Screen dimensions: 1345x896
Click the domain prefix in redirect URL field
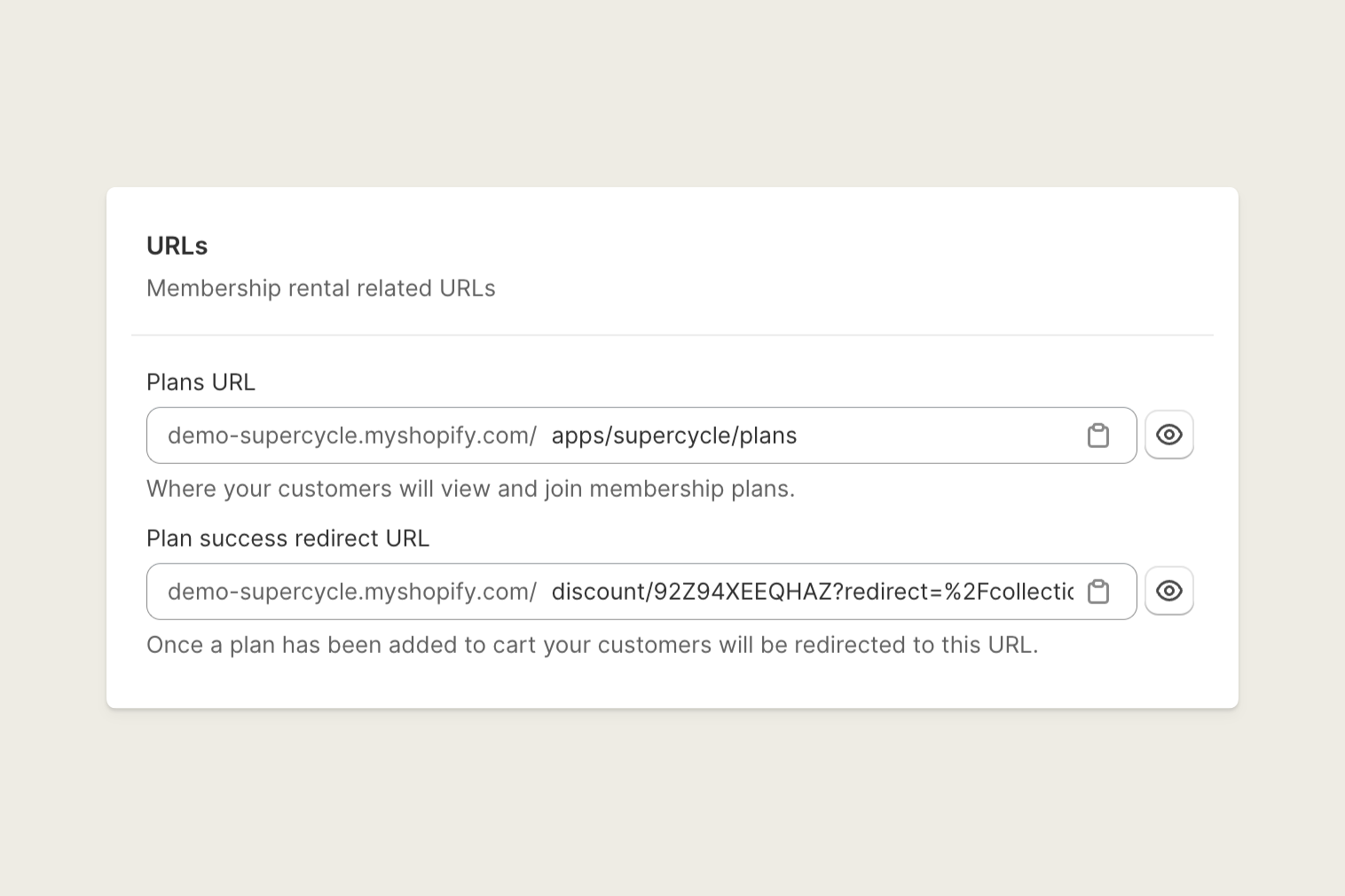[x=351, y=592]
